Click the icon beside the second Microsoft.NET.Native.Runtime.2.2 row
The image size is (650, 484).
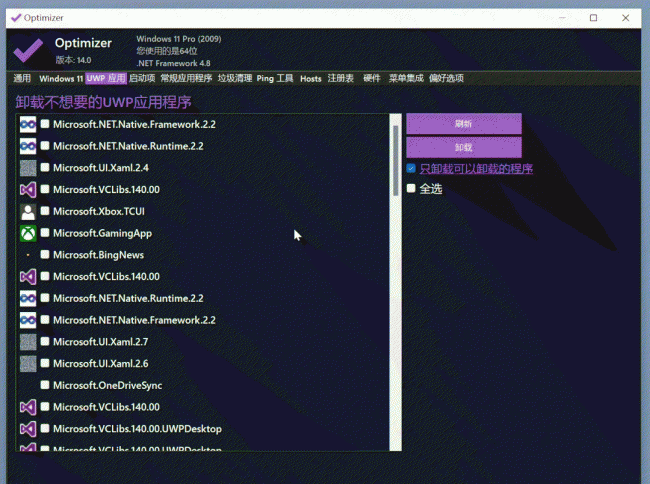28,298
